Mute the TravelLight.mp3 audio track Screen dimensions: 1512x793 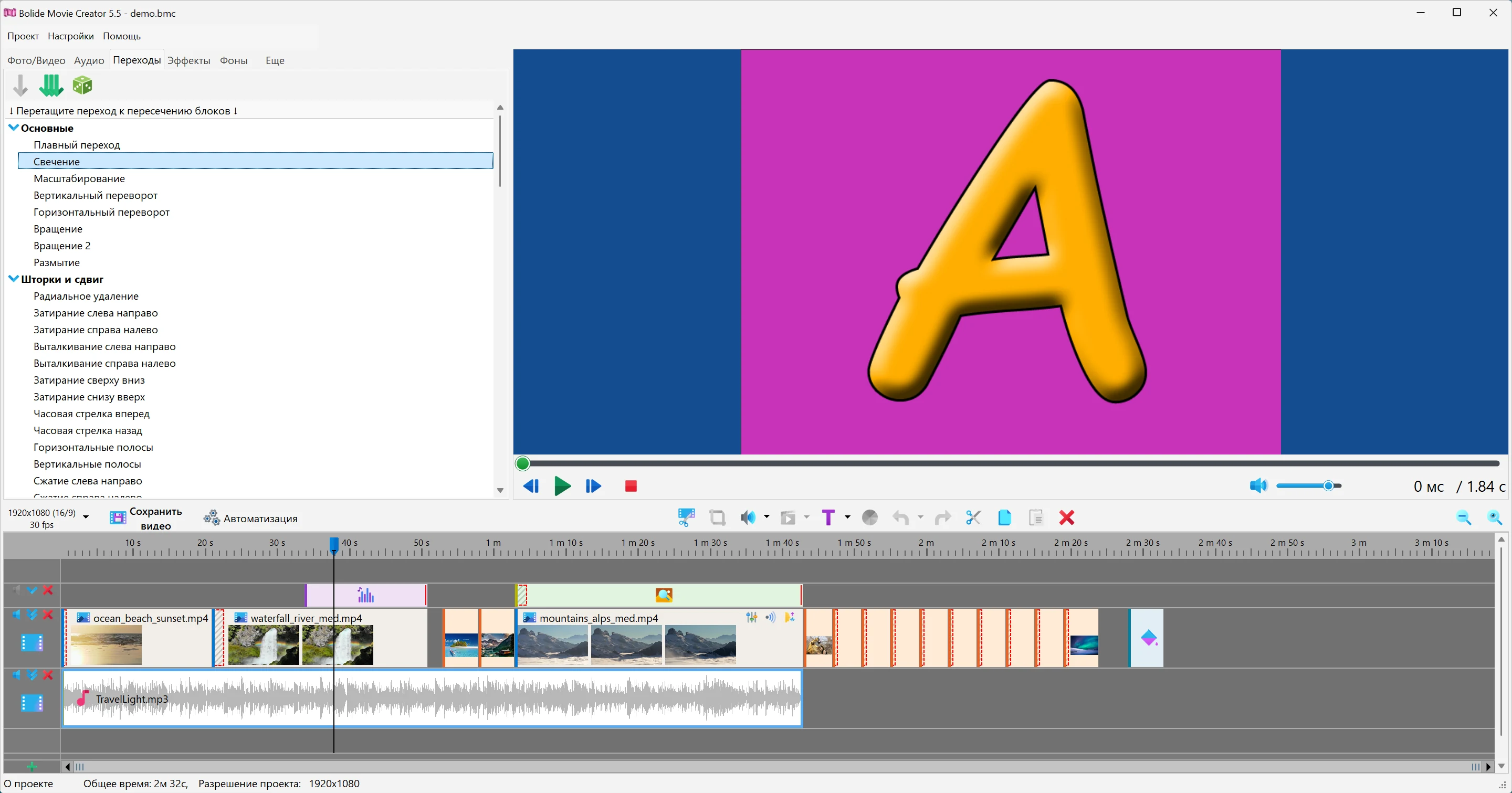16,675
